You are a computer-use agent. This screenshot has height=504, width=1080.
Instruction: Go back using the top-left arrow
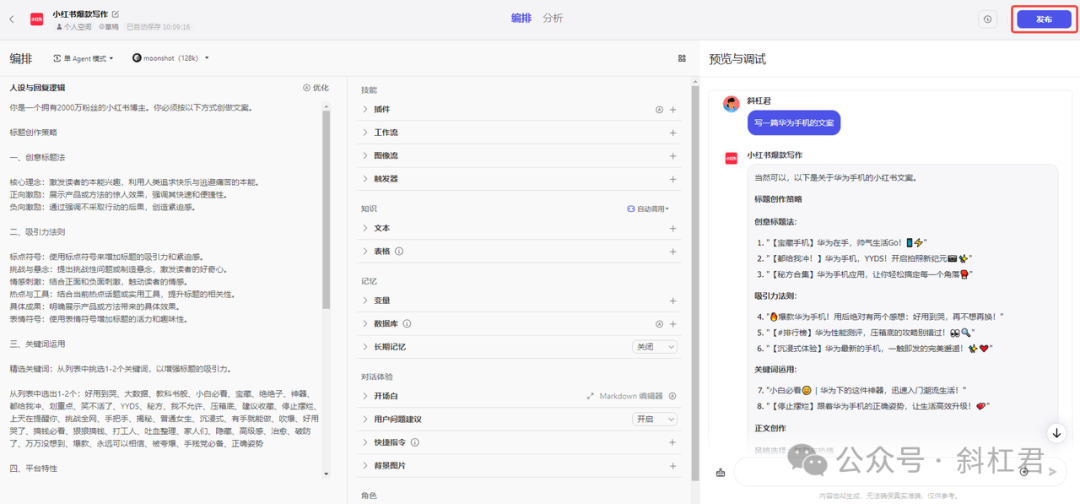click(12, 19)
